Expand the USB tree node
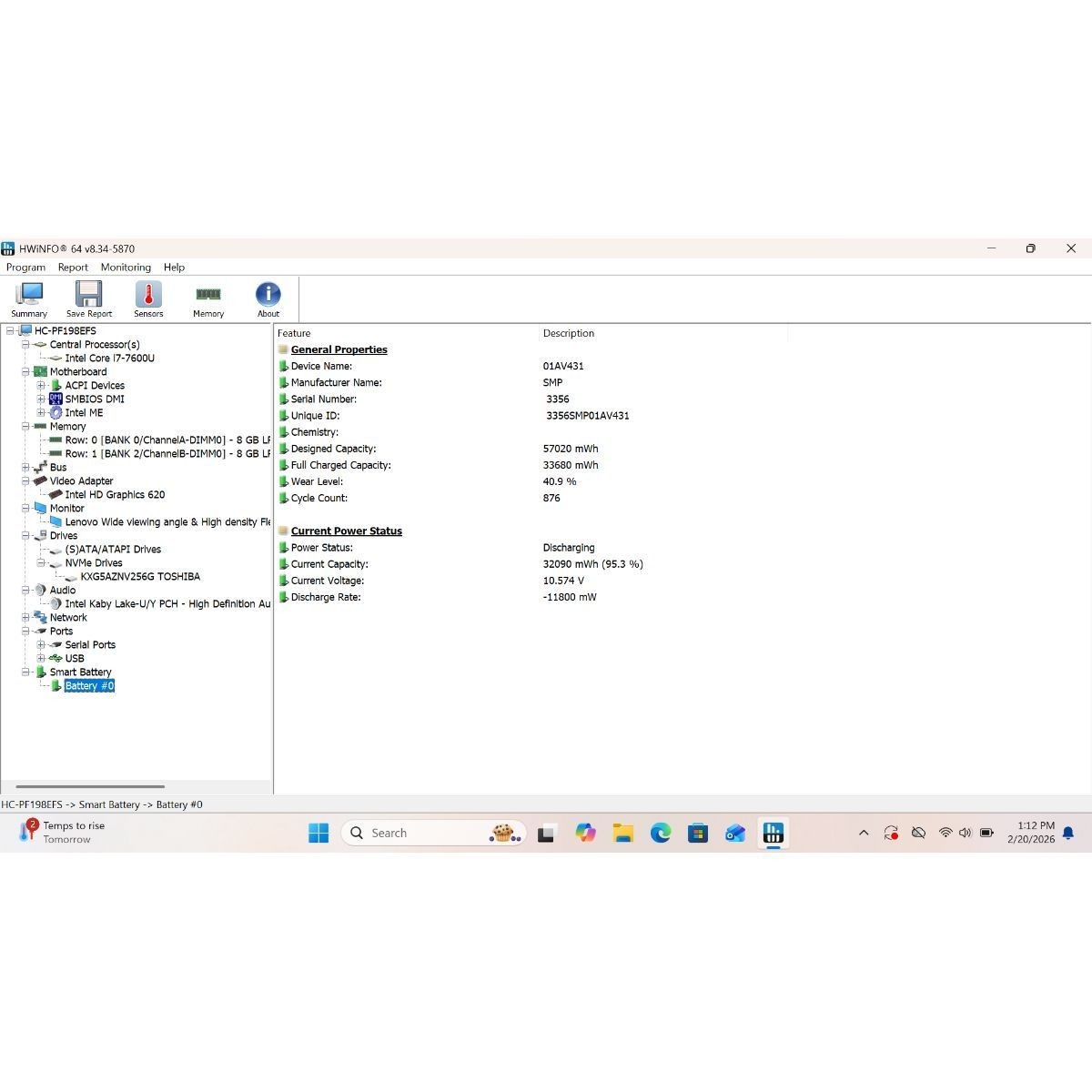Viewport: 1092px width, 1092px height. click(41, 658)
